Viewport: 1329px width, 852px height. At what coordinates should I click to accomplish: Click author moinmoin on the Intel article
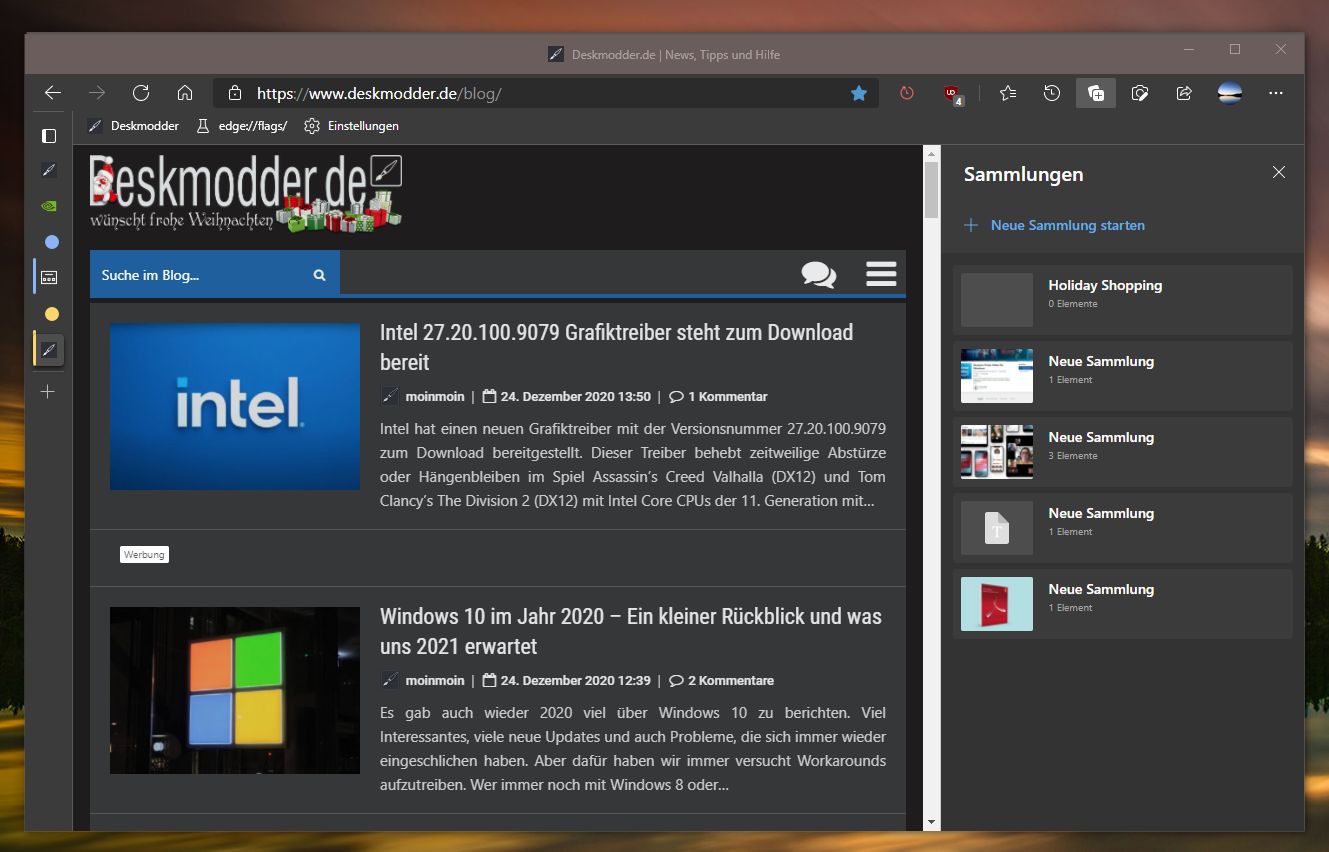pyautogui.click(x=435, y=396)
